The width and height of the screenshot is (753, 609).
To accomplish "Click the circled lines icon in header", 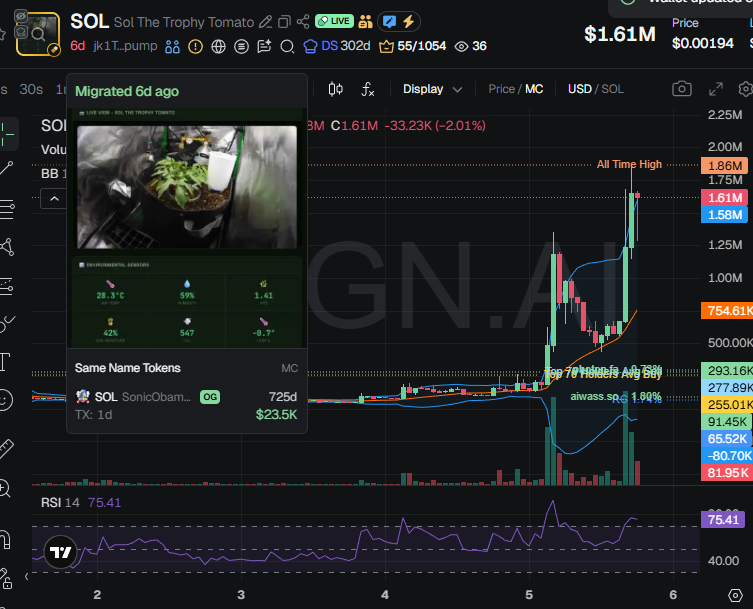I will coord(242,47).
